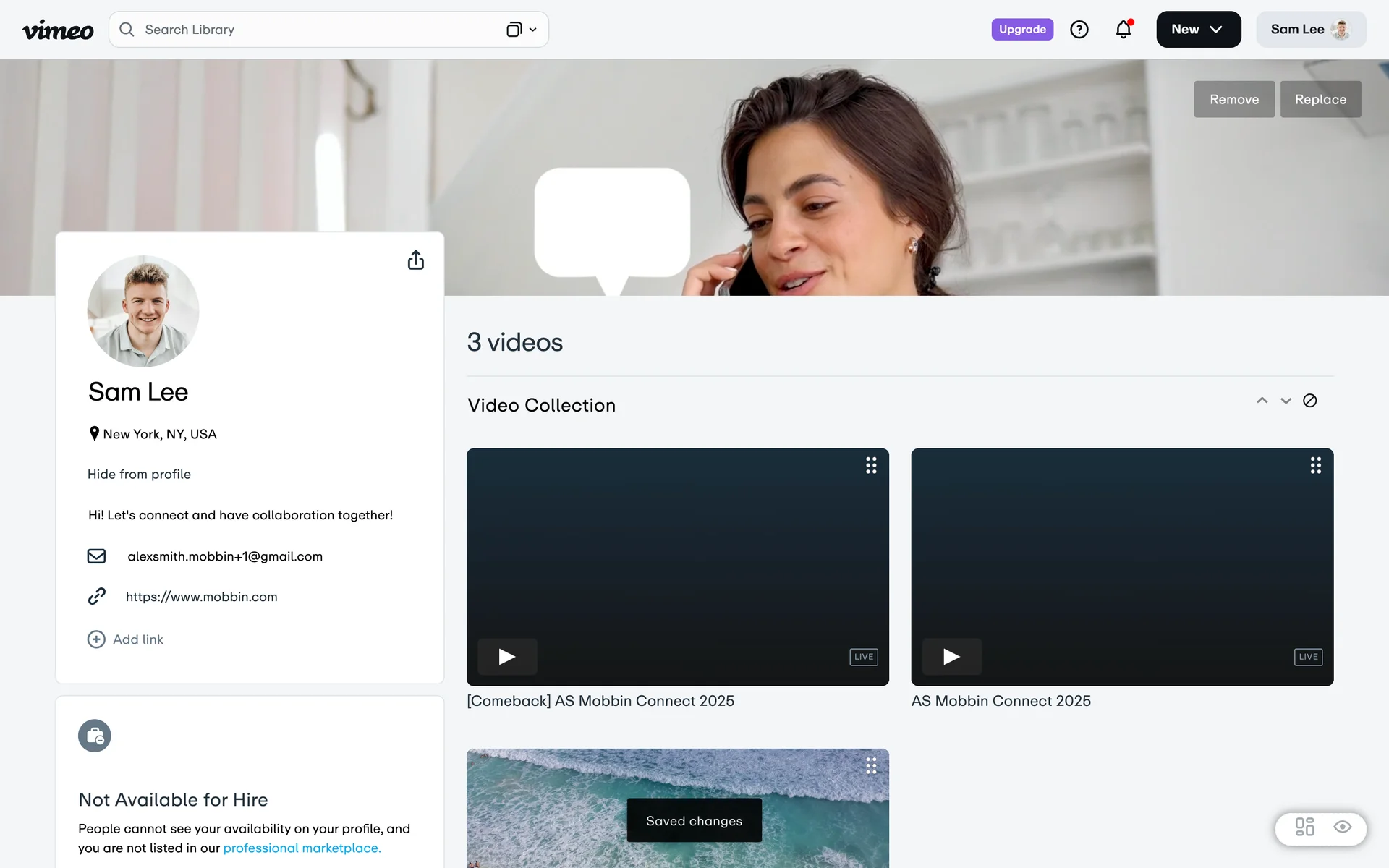Toggle the preview eye icon
The image size is (1389, 868).
[1342, 827]
